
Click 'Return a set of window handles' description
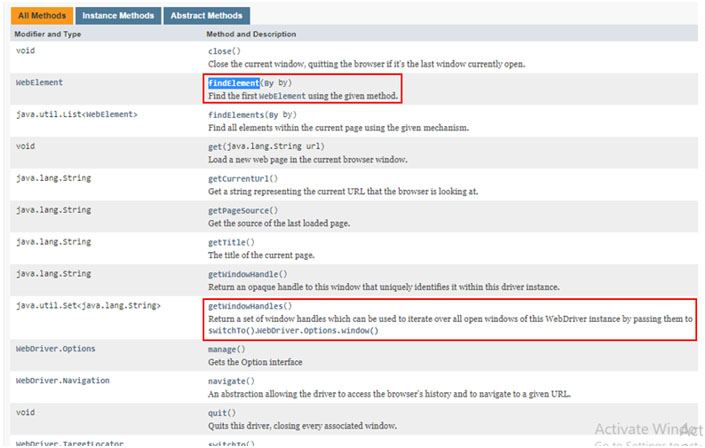450,319
